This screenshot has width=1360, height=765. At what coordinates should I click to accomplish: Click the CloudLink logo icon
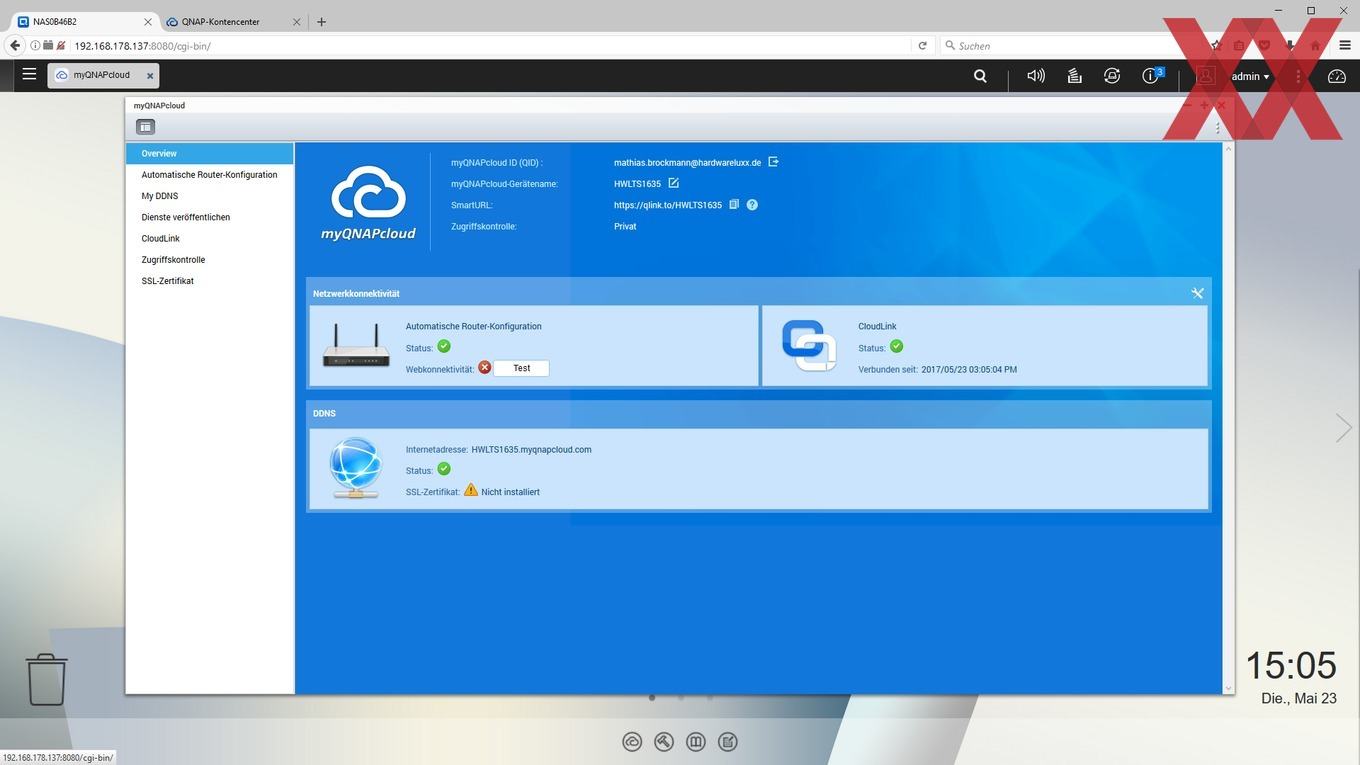click(x=808, y=345)
